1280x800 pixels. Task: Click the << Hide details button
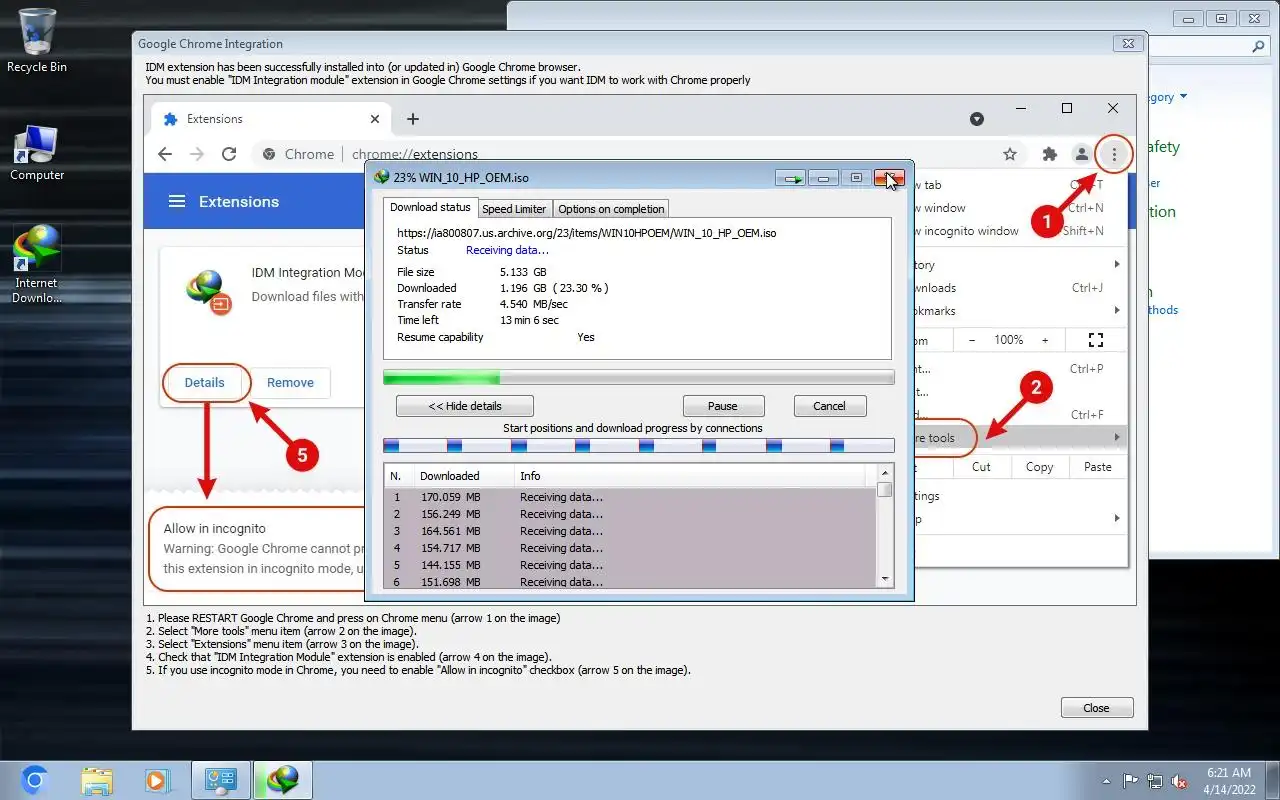[x=465, y=406]
